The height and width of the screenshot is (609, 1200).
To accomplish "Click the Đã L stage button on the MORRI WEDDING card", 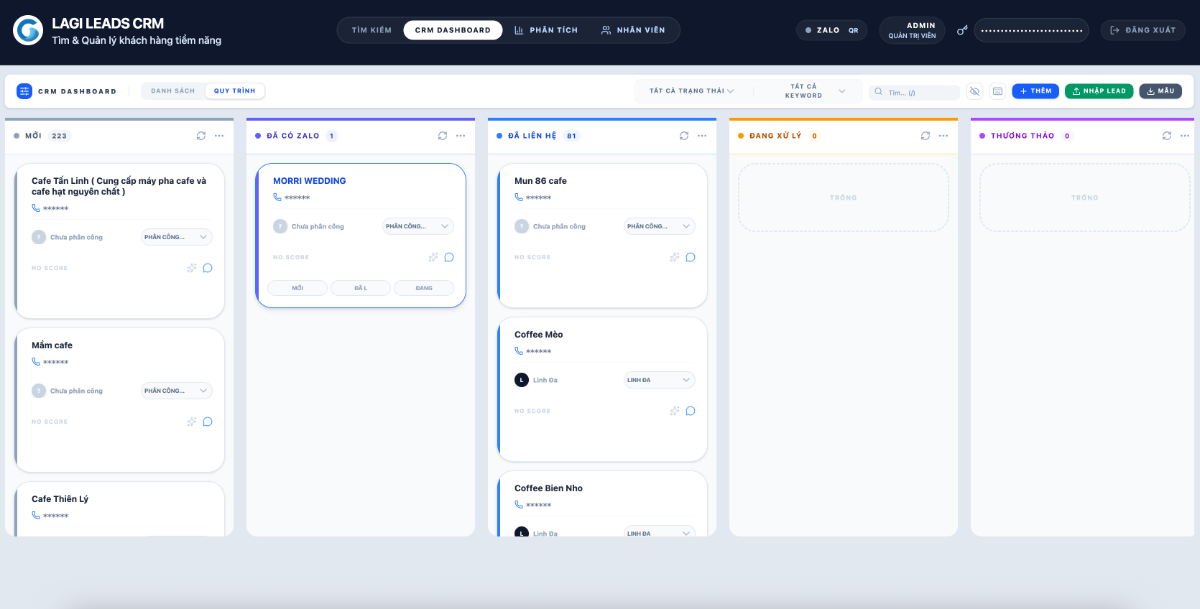I will tap(361, 288).
